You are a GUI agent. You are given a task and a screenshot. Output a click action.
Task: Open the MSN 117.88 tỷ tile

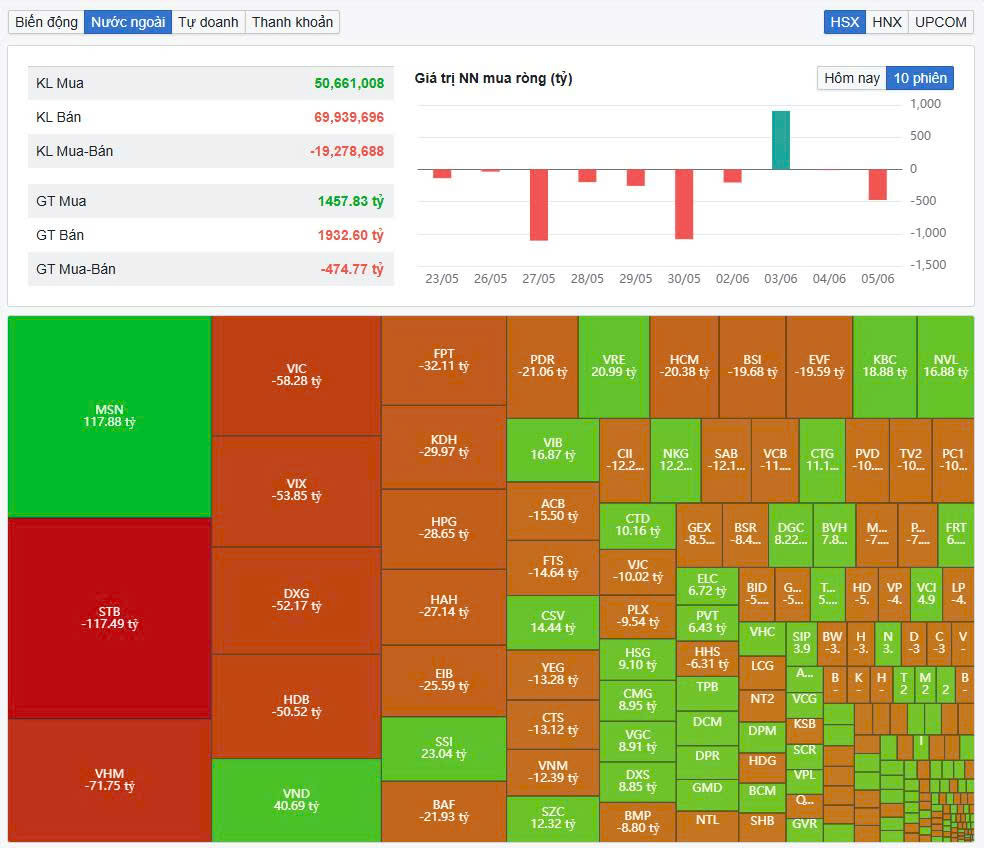(x=109, y=416)
